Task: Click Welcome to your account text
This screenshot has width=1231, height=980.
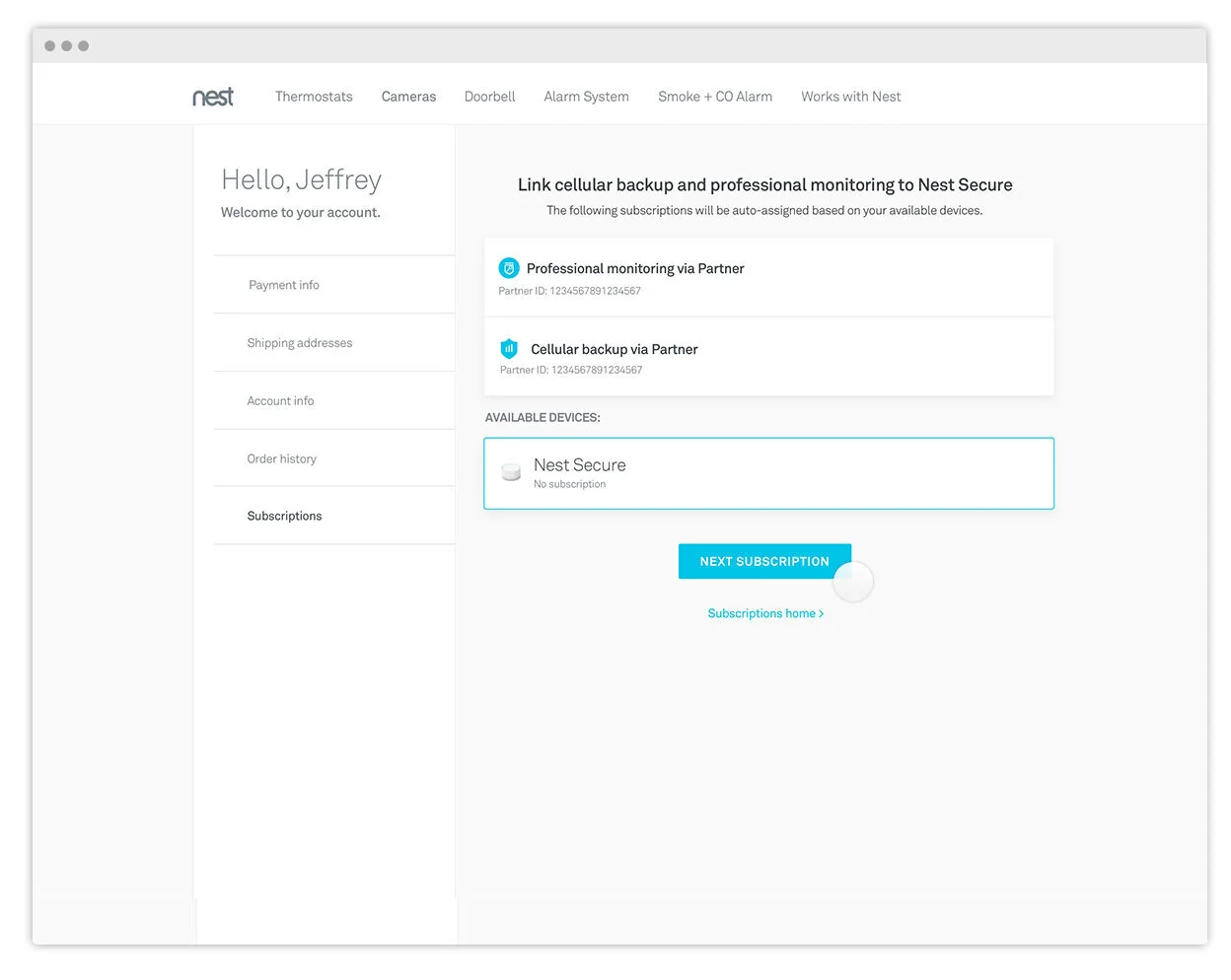Action: pos(301,212)
